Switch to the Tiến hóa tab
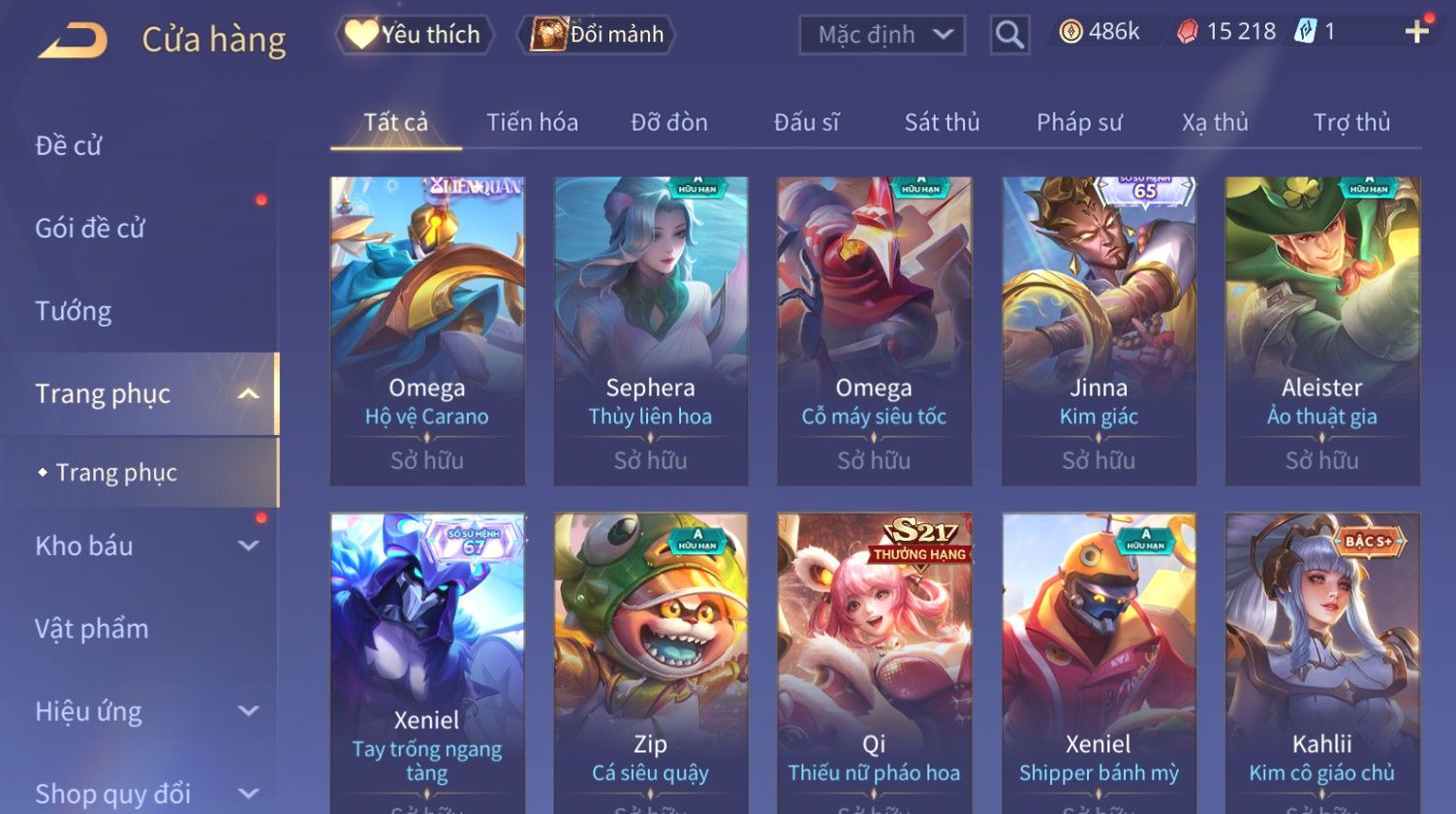 pos(532,122)
